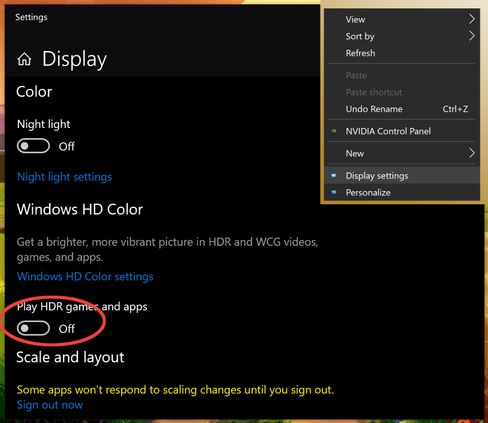Click the Personalize menu icon
The height and width of the screenshot is (423, 488).
pyautogui.click(x=334, y=192)
